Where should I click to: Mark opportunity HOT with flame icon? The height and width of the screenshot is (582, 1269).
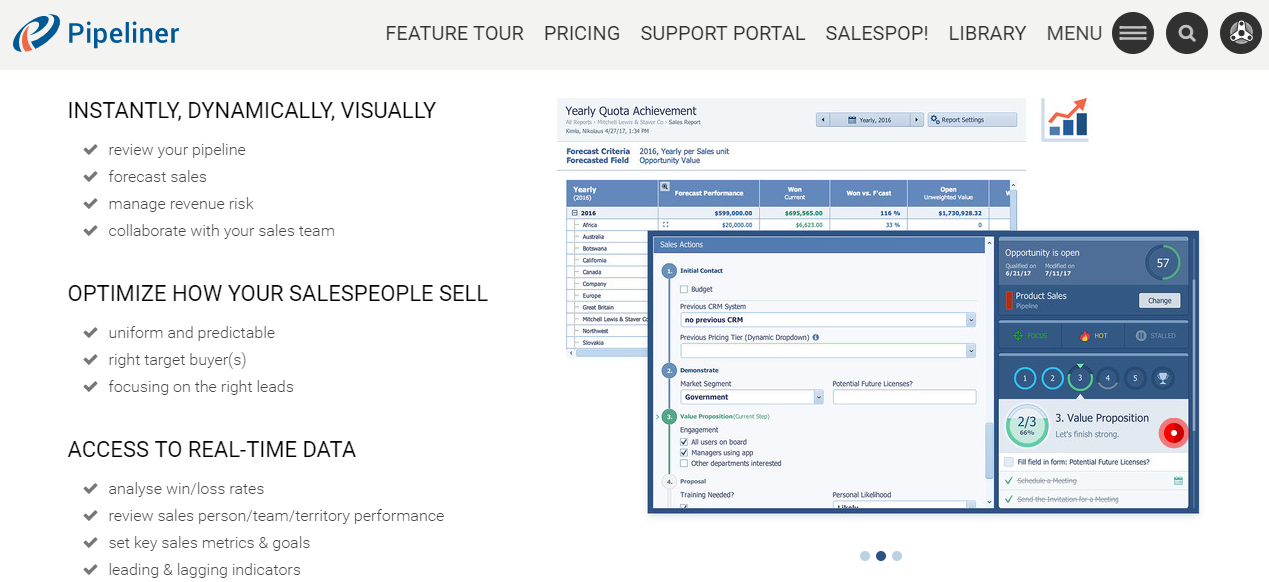click(x=1084, y=336)
